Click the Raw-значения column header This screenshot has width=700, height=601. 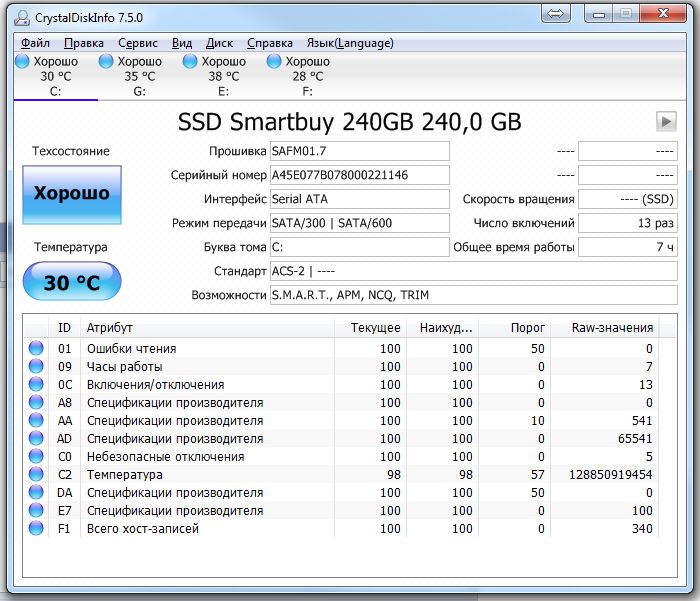pos(604,328)
